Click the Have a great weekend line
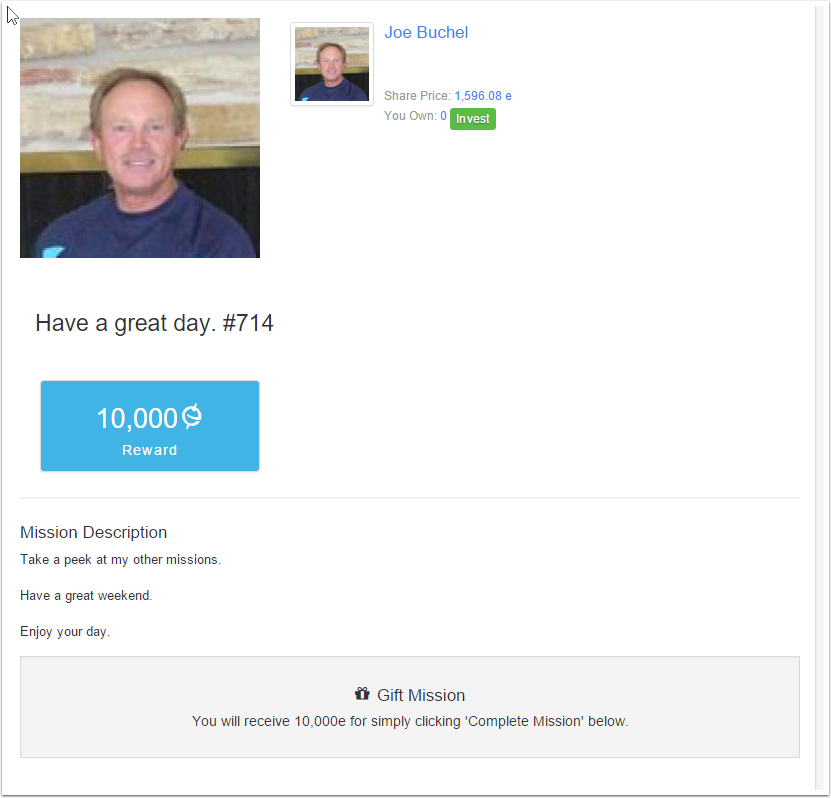This screenshot has height=798, width=831. [86, 596]
